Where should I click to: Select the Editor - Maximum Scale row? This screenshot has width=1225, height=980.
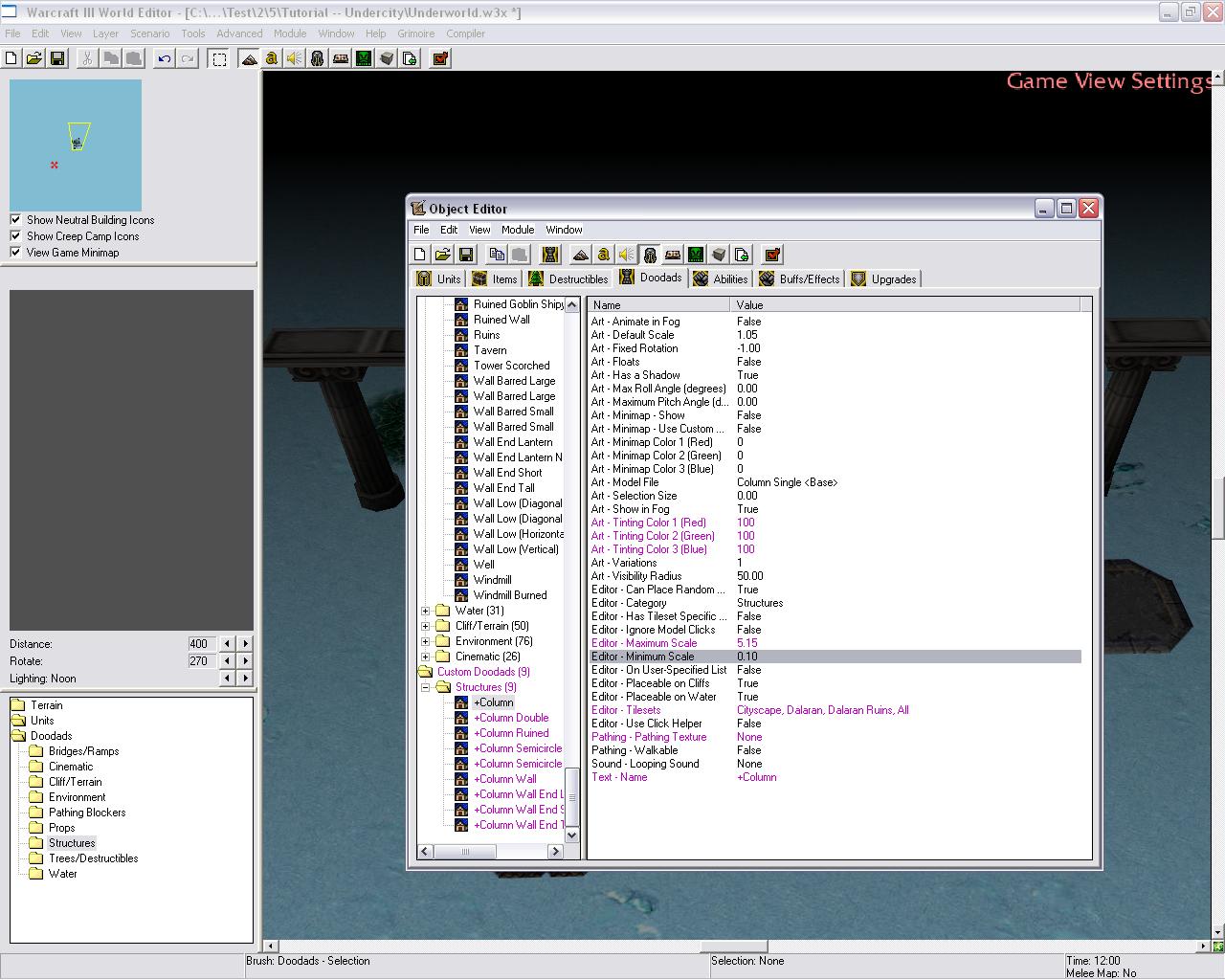pyautogui.click(x=643, y=643)
